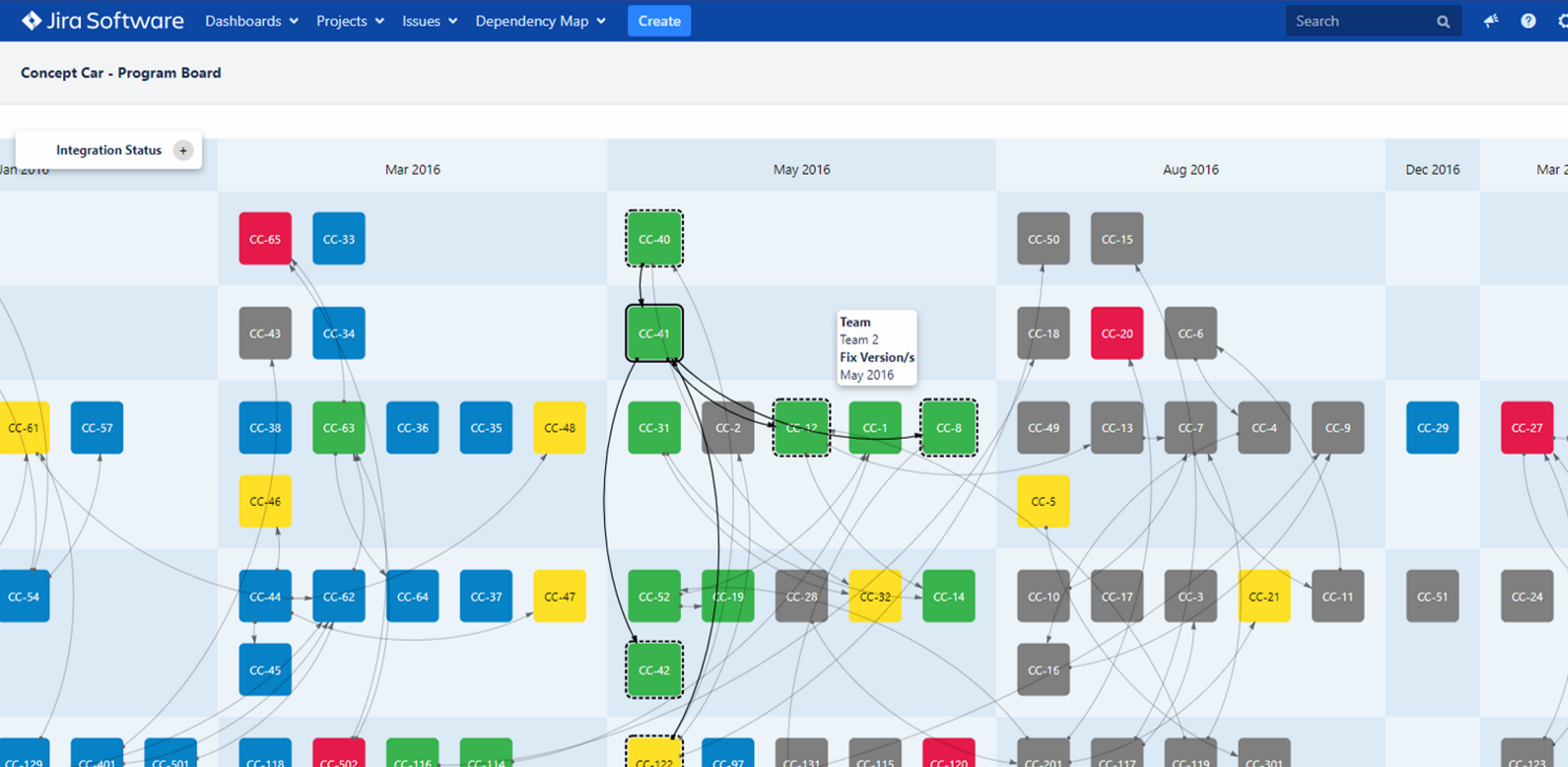Click inside the Search field
Screen dimensions: 1568x767
coord(1363,20)
